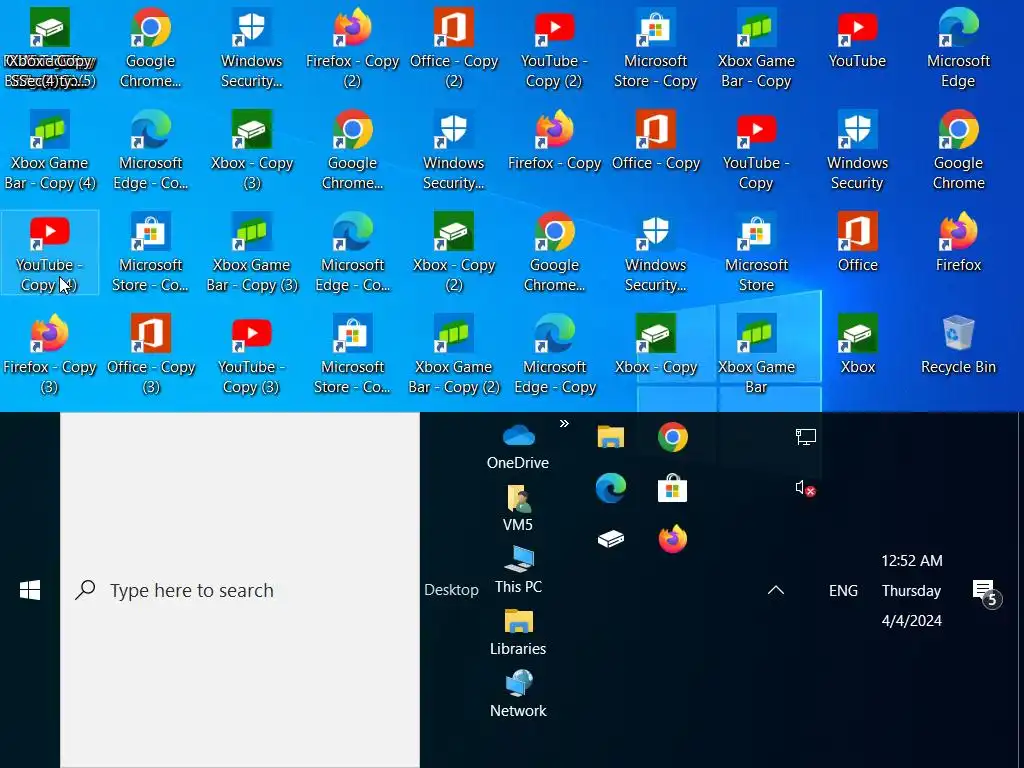1024x768 pixels.
Task: Open the clock showing 12:52 AM
Action: (912, 590)
